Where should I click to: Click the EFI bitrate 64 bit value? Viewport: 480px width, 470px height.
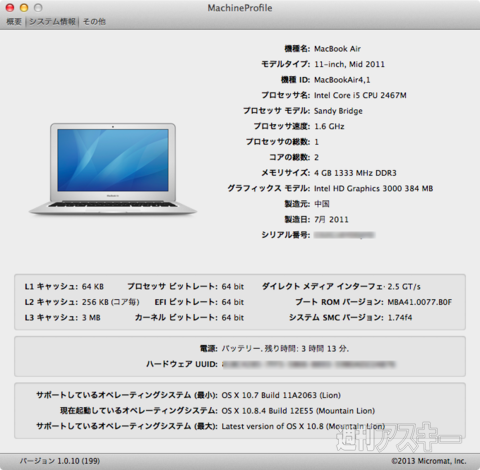click(x=233, y=302)
